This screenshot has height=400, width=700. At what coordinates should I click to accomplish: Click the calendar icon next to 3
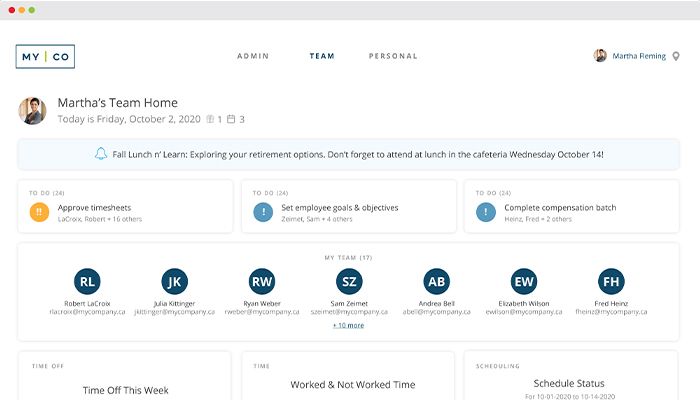(x=231, y=119)
